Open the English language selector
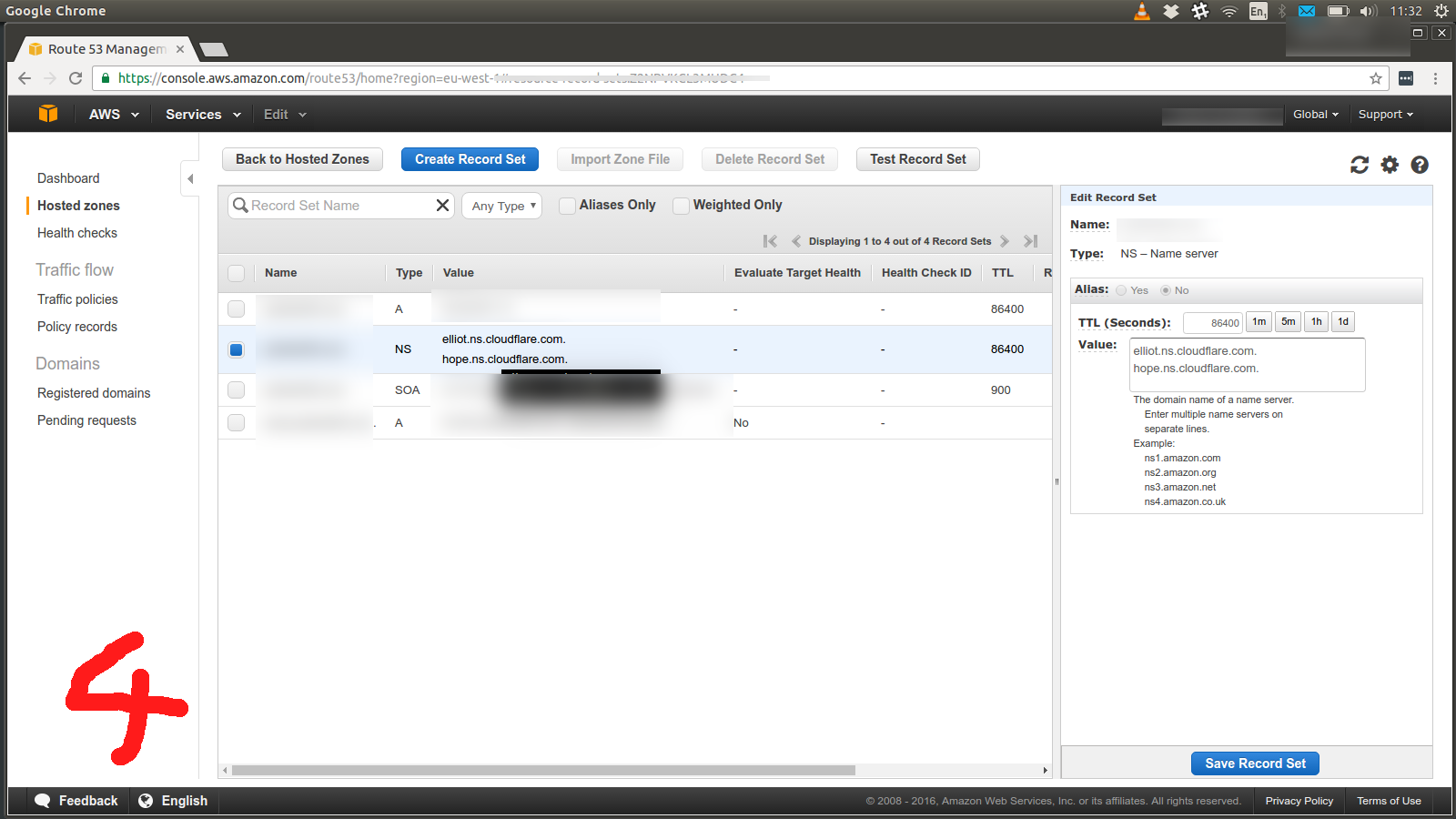Image resolution: width=1456 pixels, height=819 pixels. coord(173,801)
